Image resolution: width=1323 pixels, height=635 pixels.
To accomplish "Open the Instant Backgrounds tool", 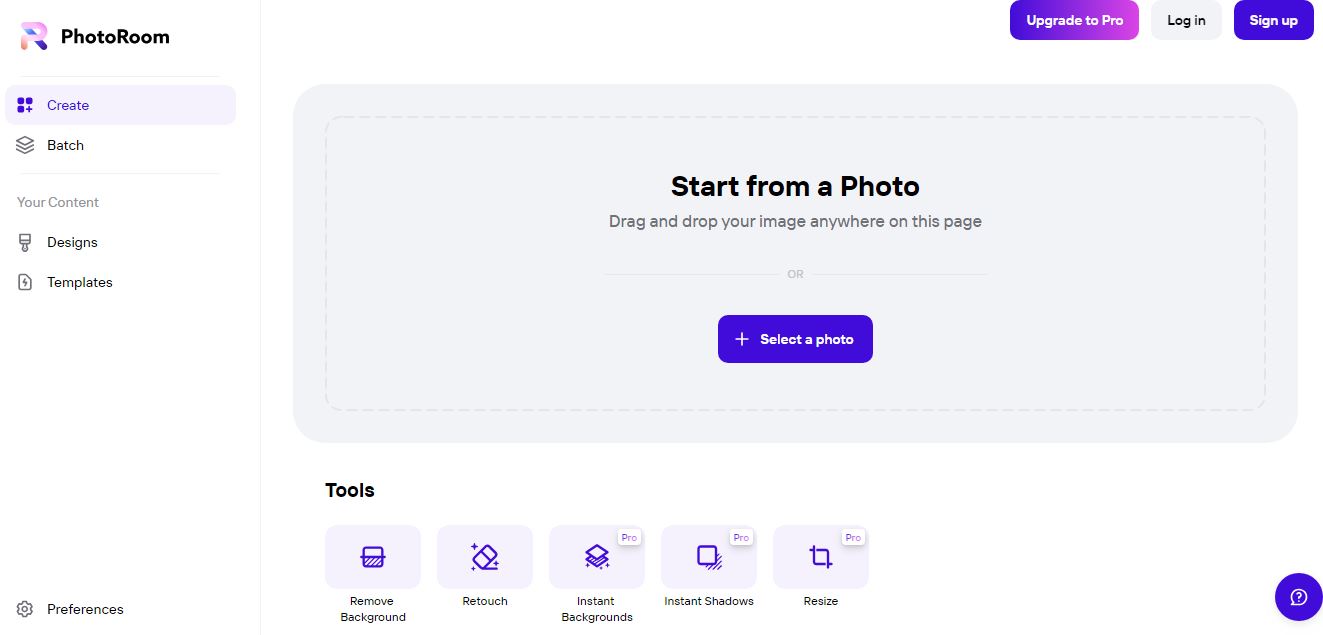I will pos(597,557).
